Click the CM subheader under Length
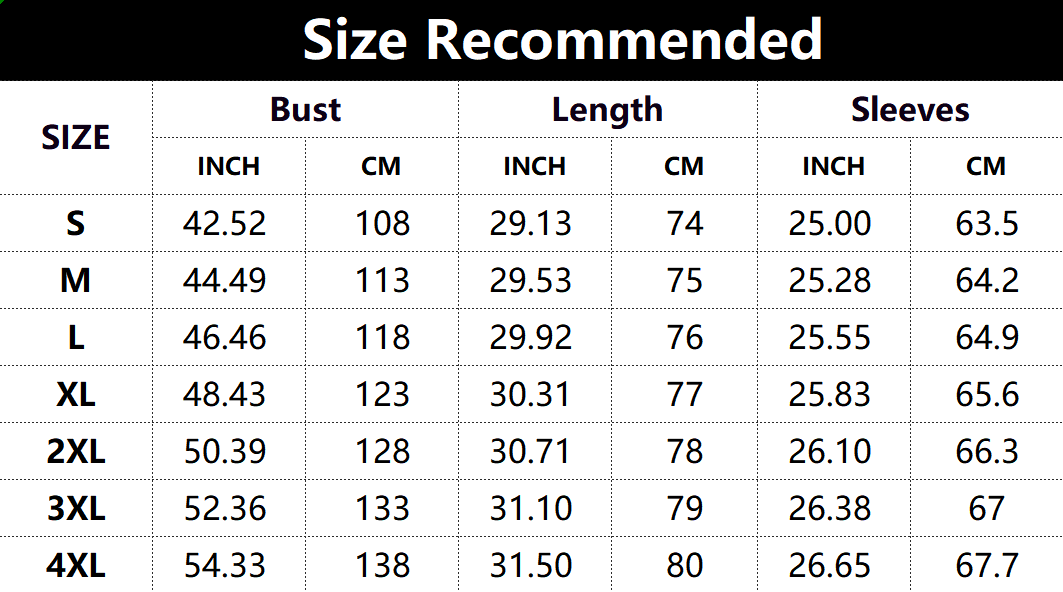This screenshot has width=1063, height=592. (x=684, y=166)
